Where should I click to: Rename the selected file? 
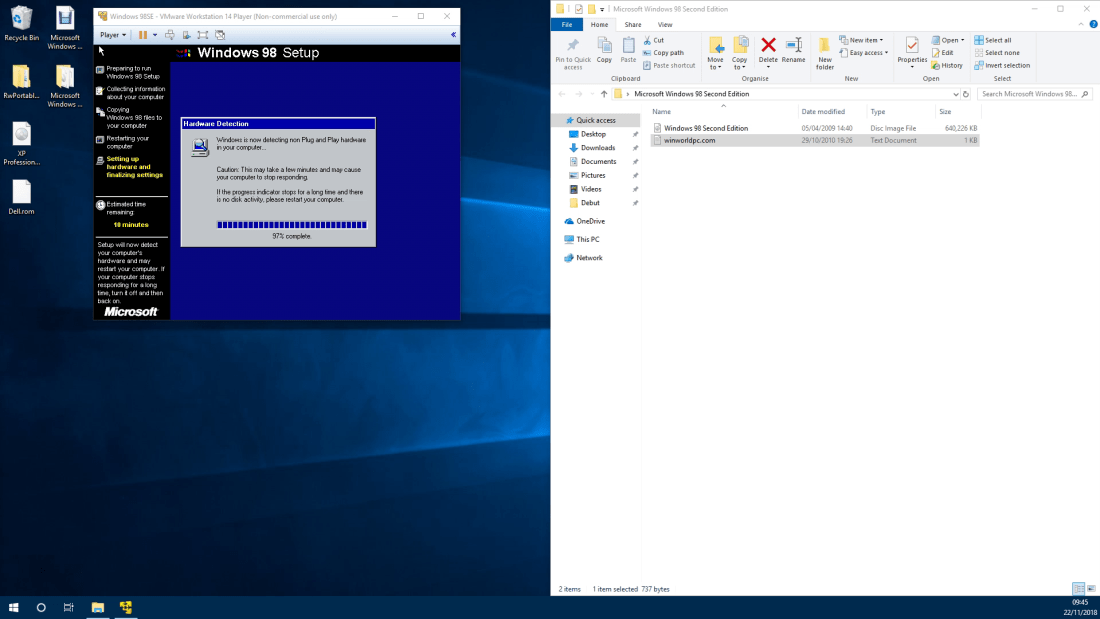793,51
